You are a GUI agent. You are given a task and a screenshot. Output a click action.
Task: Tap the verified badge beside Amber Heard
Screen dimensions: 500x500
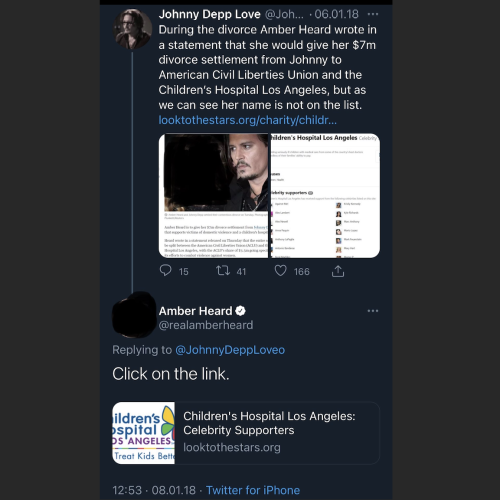pyautogui.click(x=240, y=311)
